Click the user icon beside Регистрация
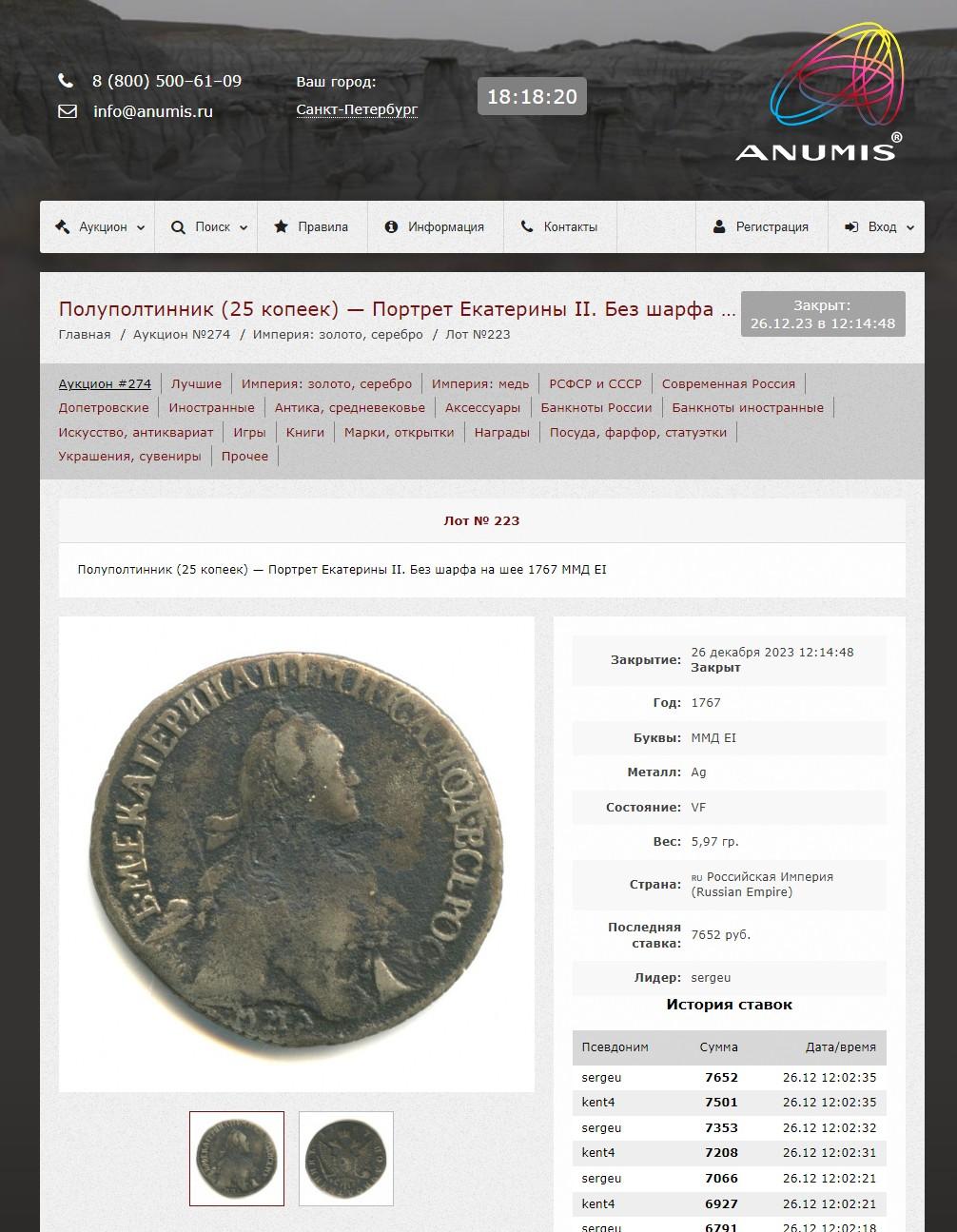 (x=719, y=226)
